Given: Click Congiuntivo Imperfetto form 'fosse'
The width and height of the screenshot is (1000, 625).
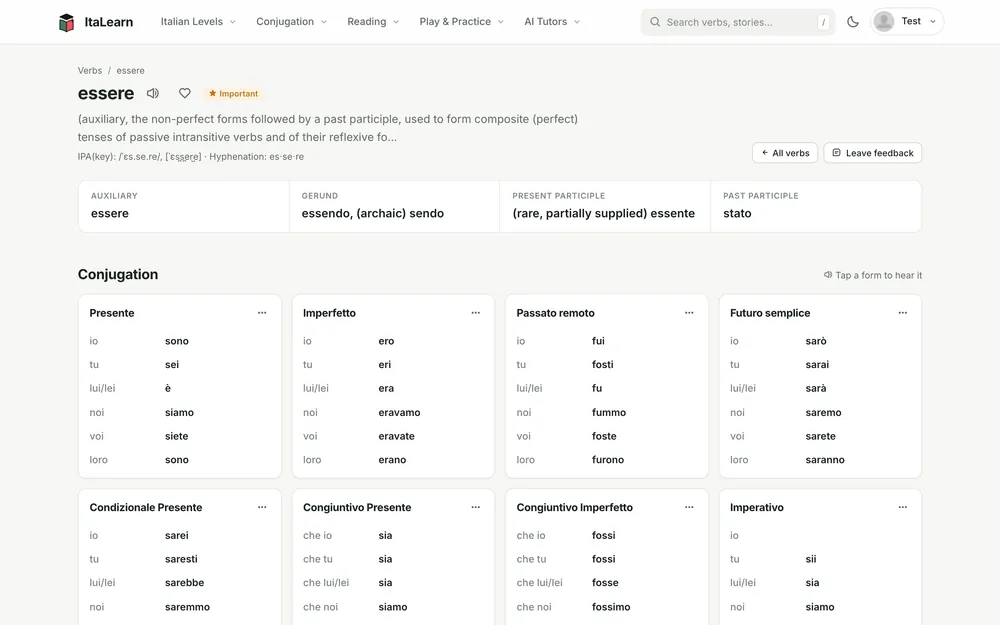Looking at the screenshot, I should tap(605, 583).
